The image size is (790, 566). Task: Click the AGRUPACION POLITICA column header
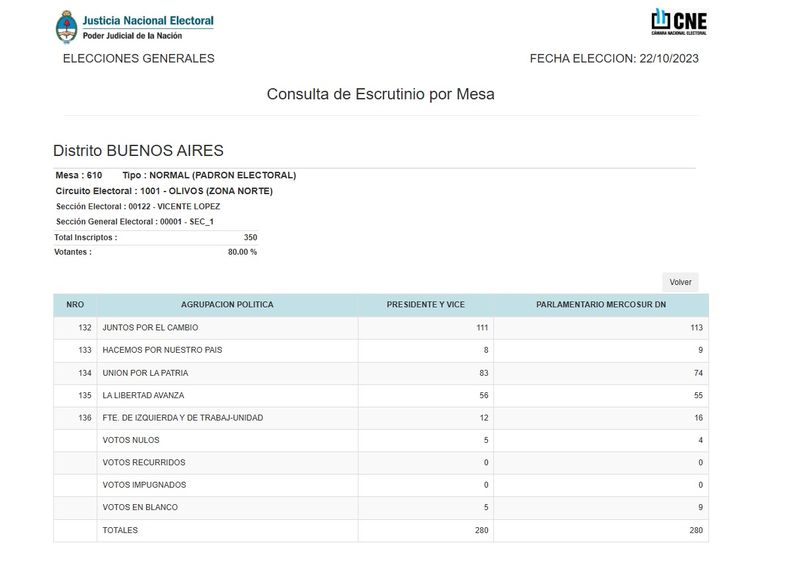[x=227, y=305]
